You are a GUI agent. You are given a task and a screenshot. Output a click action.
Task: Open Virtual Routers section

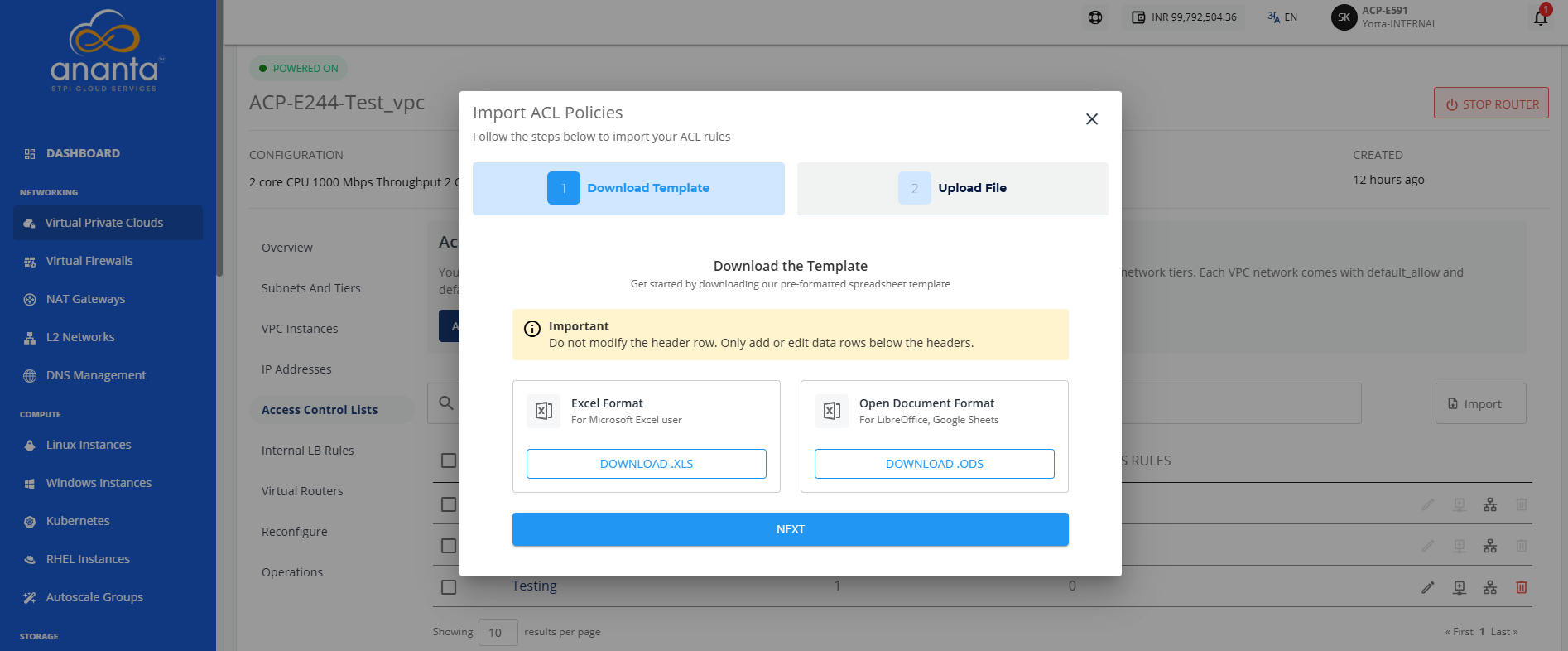[302, 491]
